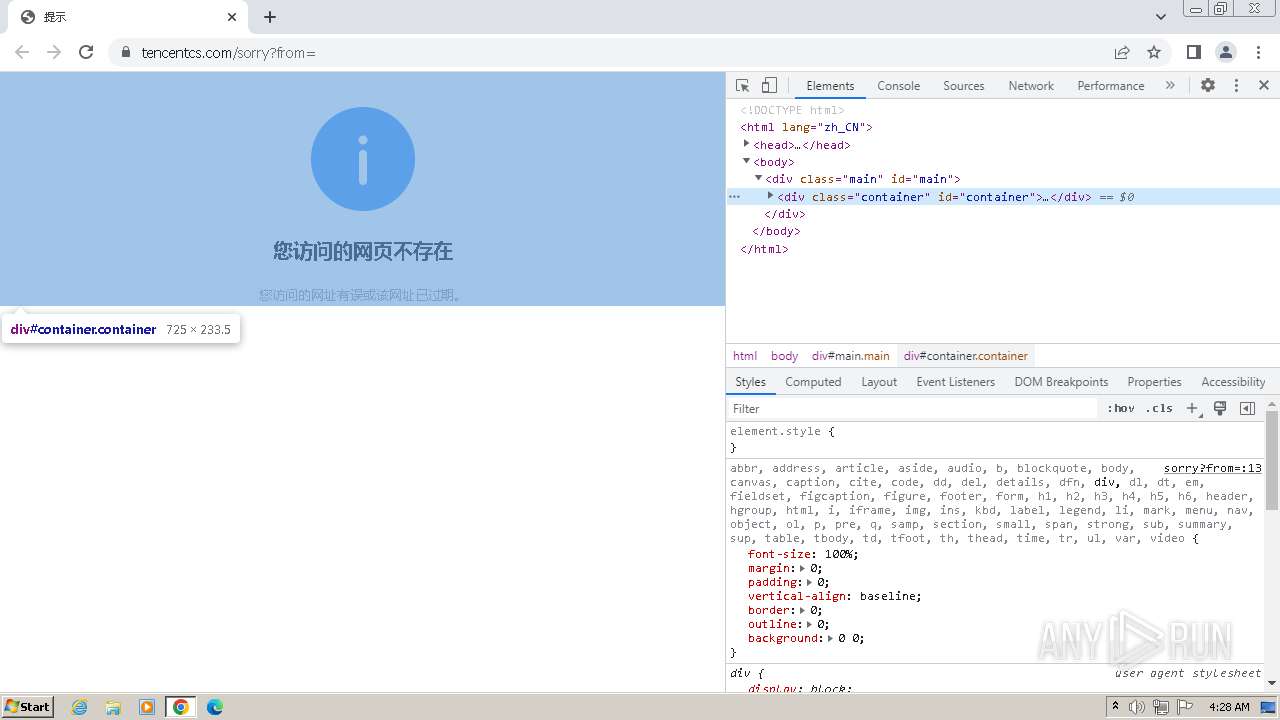Screen dimensions: 1280x720
Task: Expand the padding shorthand property
Action: [809, 582]
